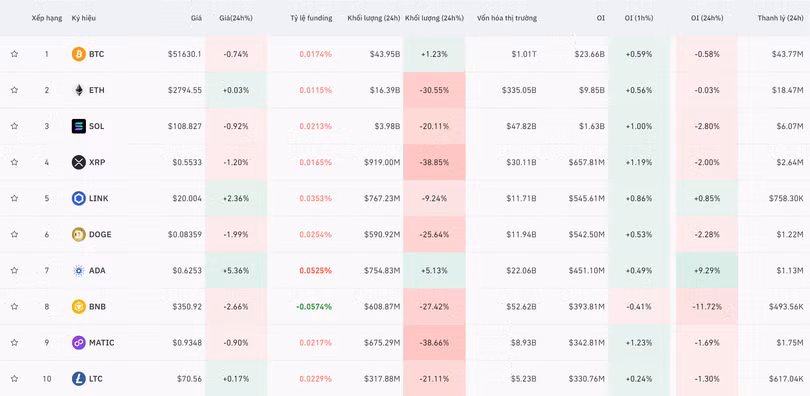Click the Ethereum diamond icon
The width and height of the screenshot is (810, 396).
[79, 90]
